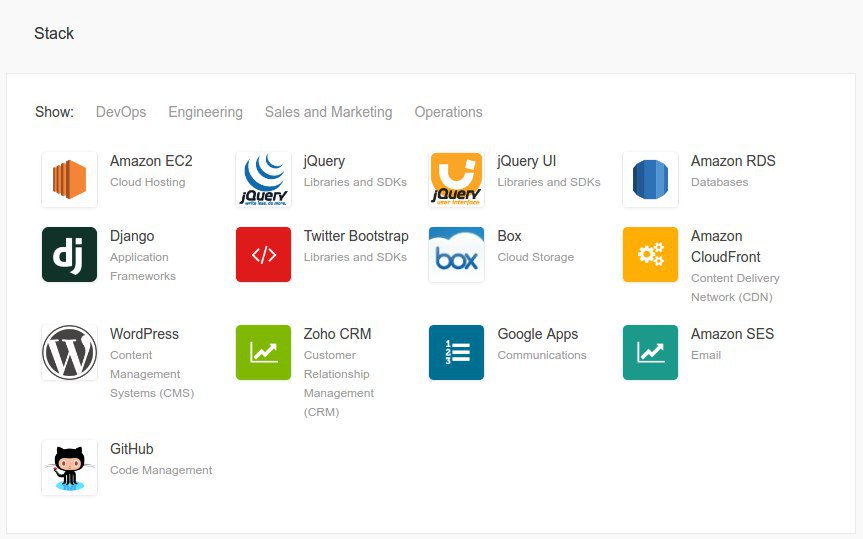Open the GitHub name link

tap(132, 449)
